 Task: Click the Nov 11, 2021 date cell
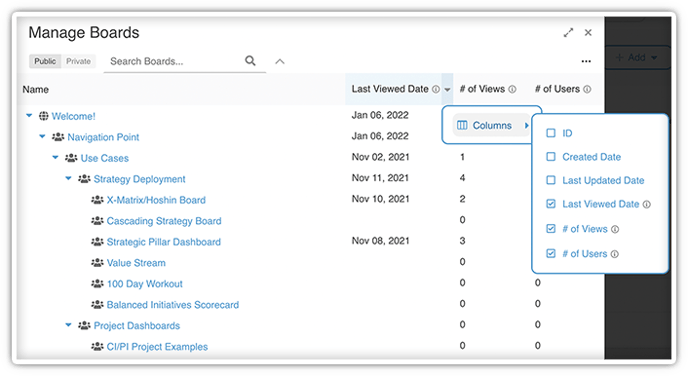click(x=380, y=178)
